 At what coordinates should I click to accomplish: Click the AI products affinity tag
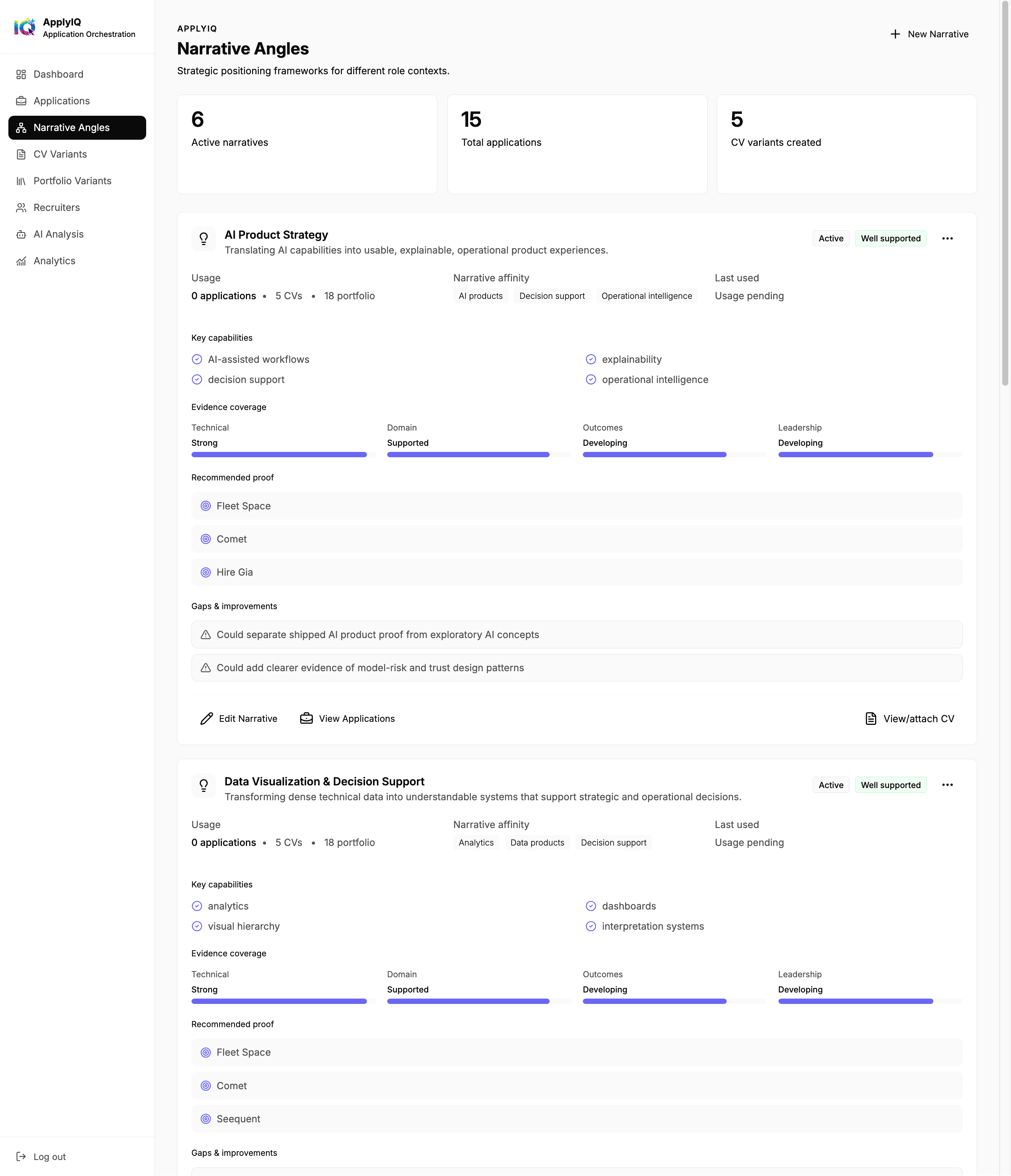[480, 296]
